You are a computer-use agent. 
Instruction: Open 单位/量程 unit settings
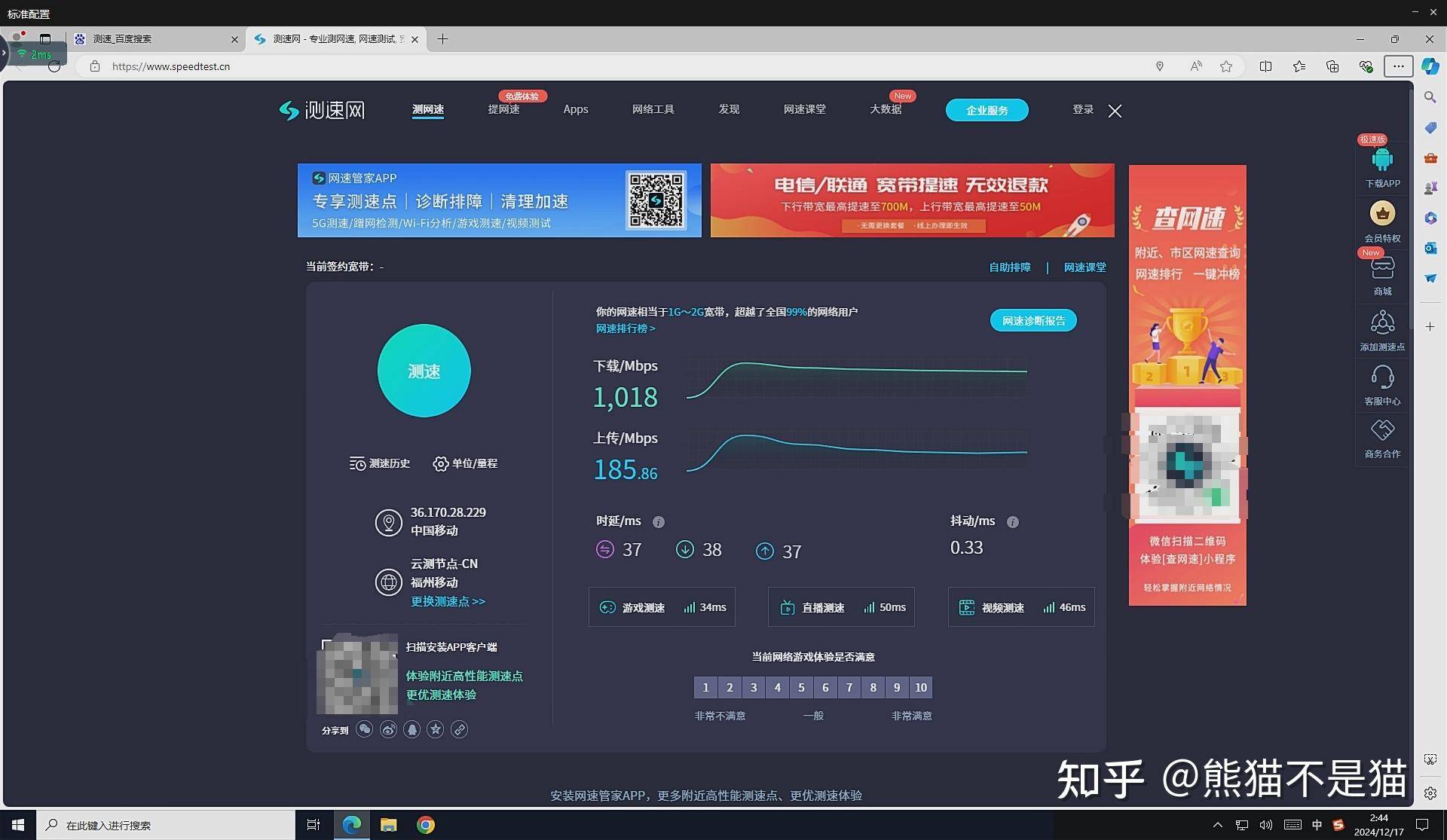pyautogui.click(x=465, y=463)
